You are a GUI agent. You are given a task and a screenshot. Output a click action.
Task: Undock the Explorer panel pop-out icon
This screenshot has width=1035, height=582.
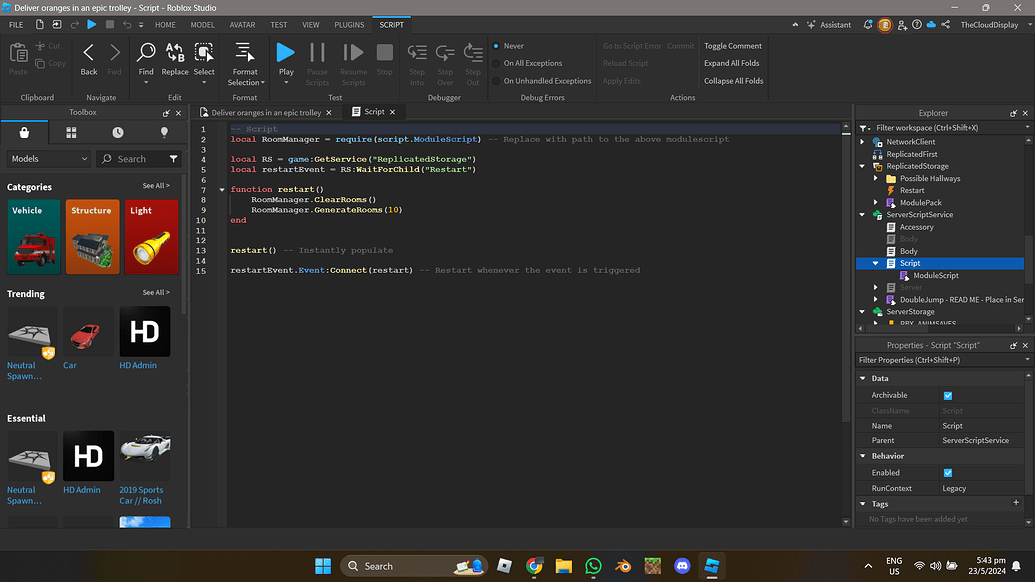coord(1013,113)
